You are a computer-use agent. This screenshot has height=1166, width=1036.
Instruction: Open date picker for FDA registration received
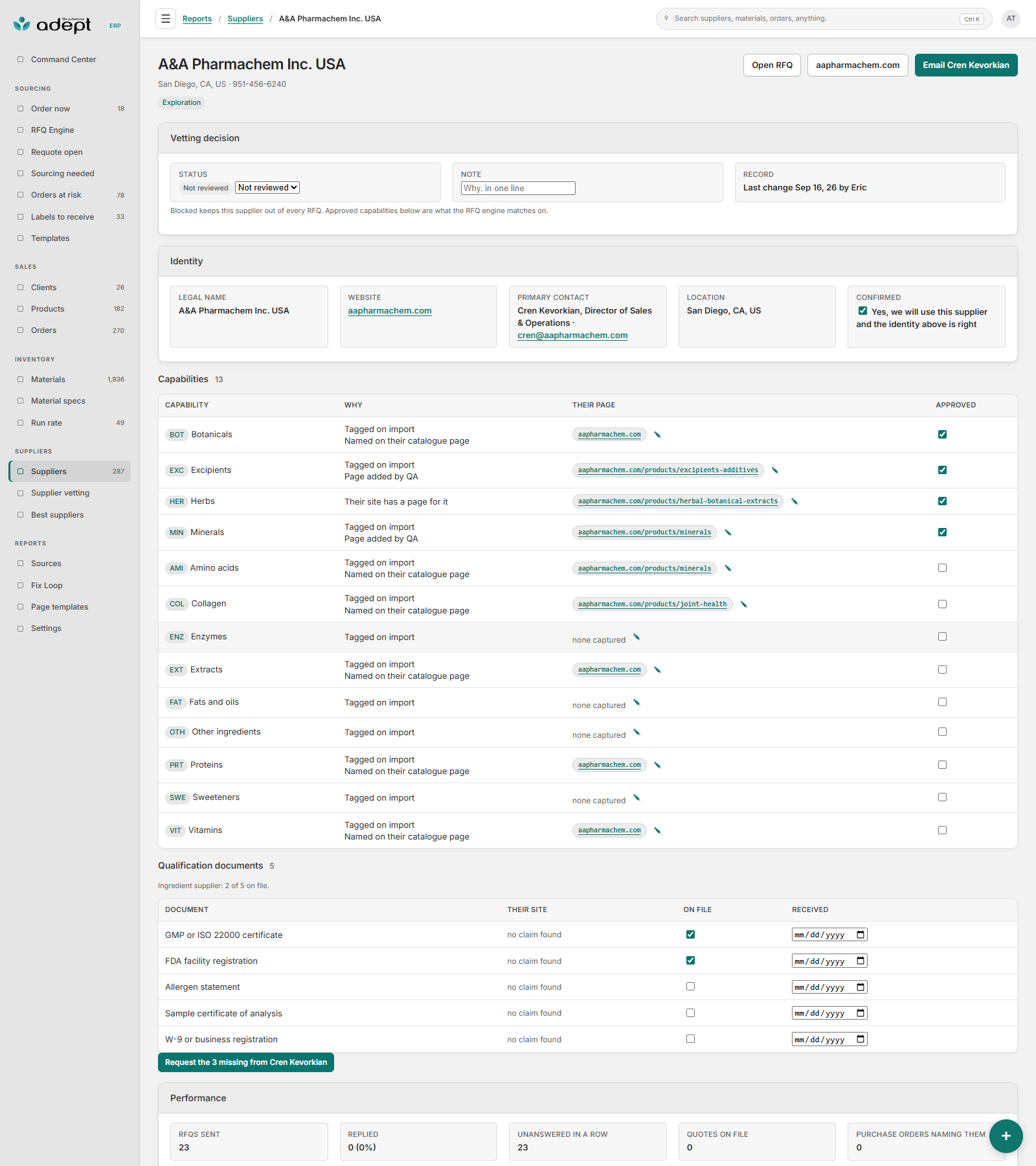tap(861, 961)
